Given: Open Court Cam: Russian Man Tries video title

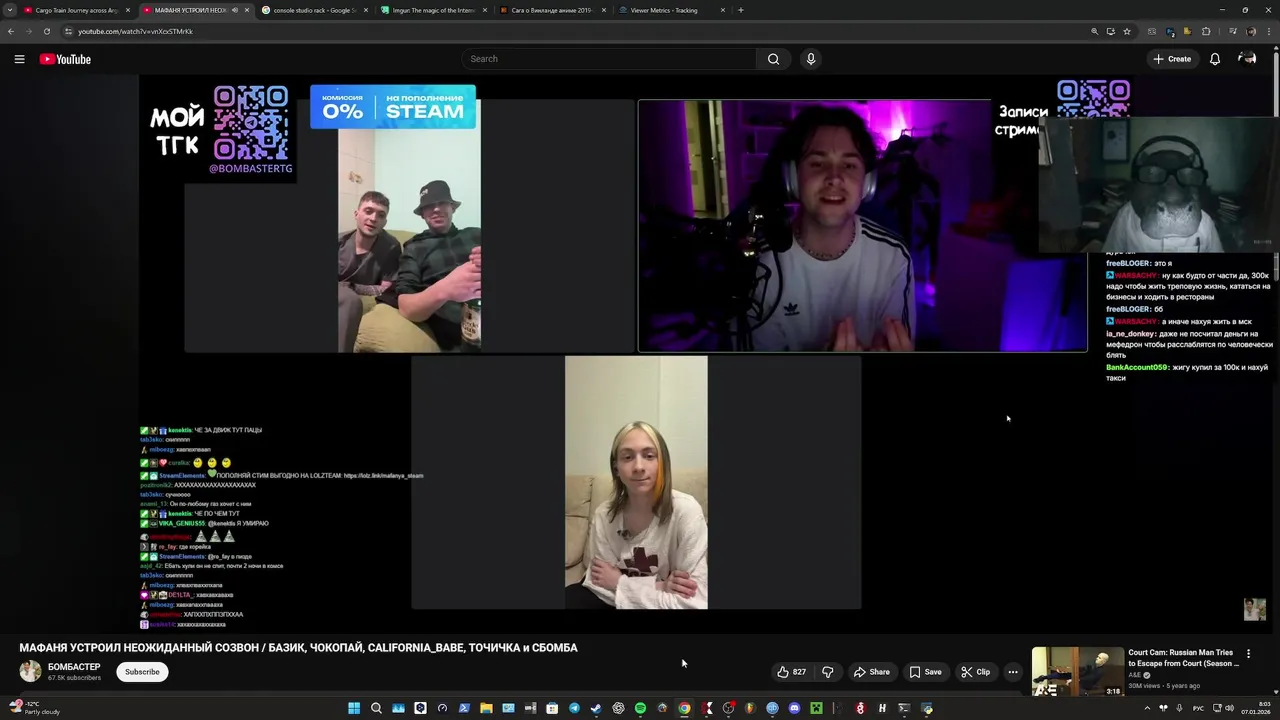Looking at the screenshot, I should click(x=1183, y=658).
